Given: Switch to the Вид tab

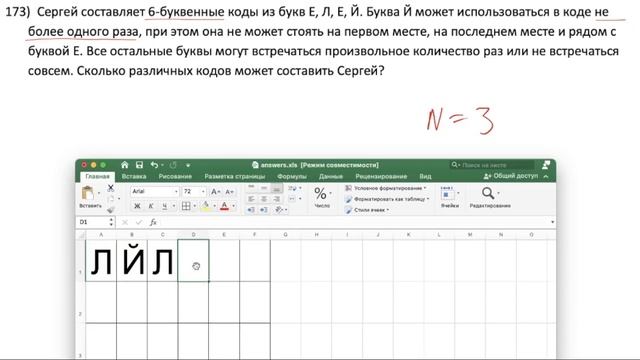Looking at the screenshot, I should tap(425, 176).
